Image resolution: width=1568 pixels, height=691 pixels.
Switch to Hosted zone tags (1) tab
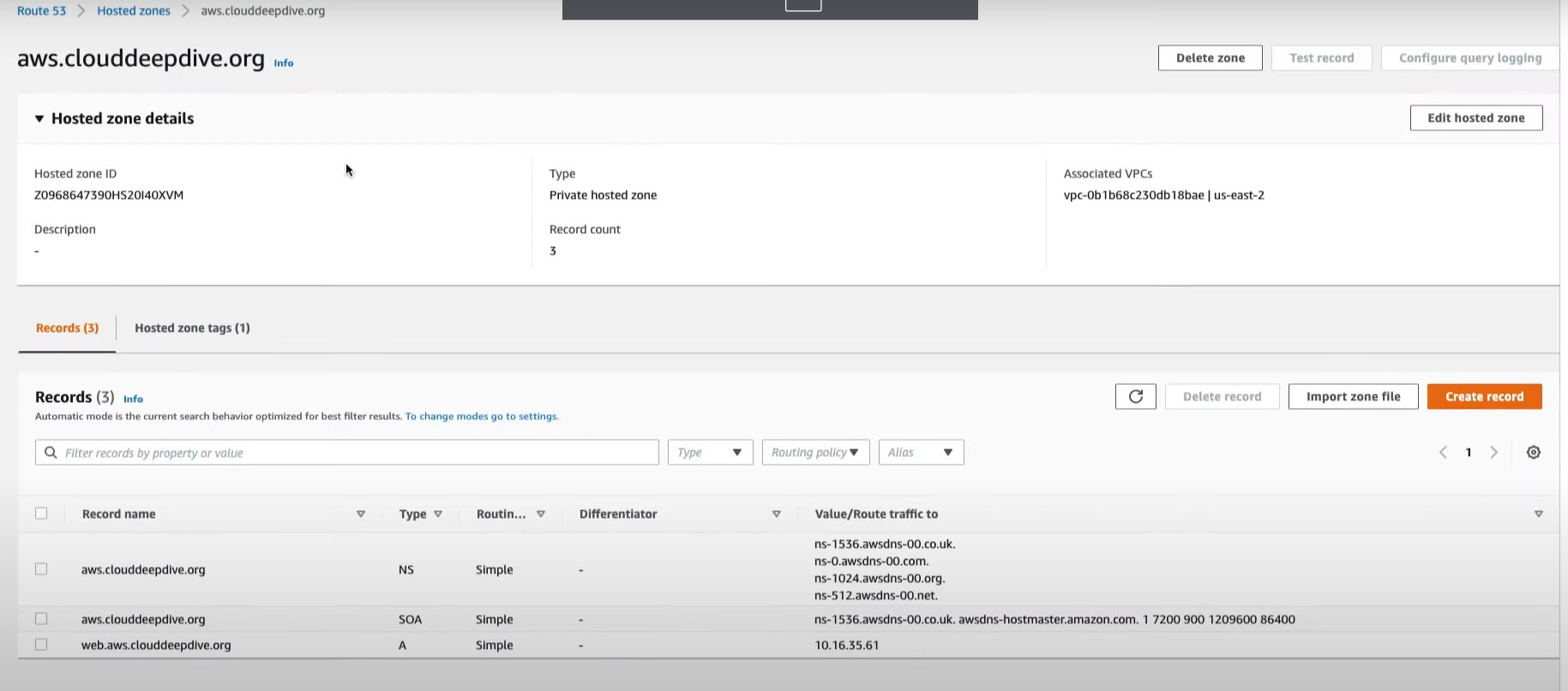[x=192, y=328]
